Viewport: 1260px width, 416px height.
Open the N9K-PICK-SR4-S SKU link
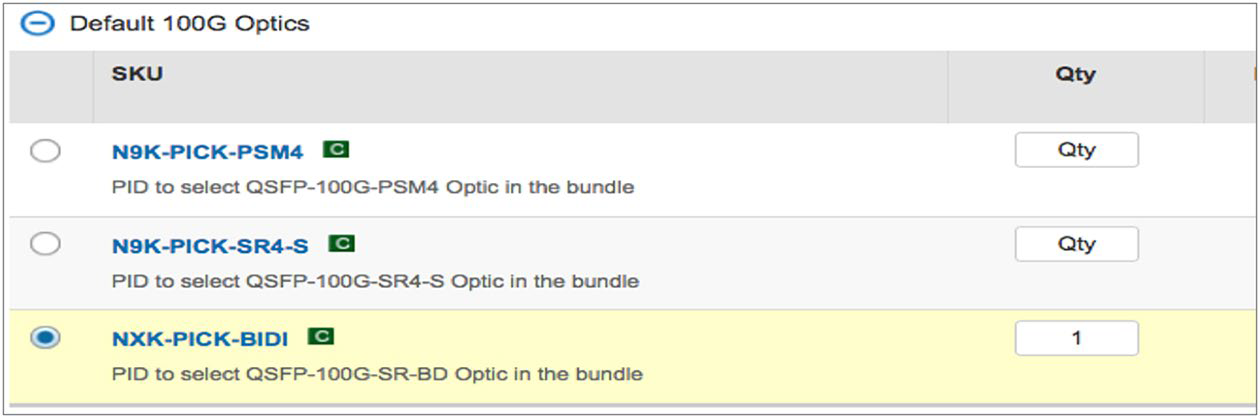click(x=210, y=246)
